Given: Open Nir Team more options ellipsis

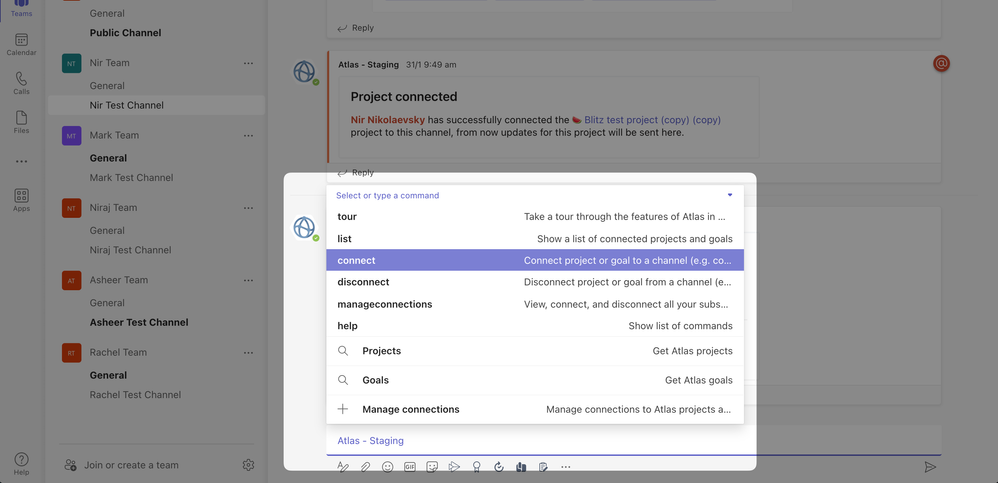Looking at the screenshot, I should (x=248, y=63).
